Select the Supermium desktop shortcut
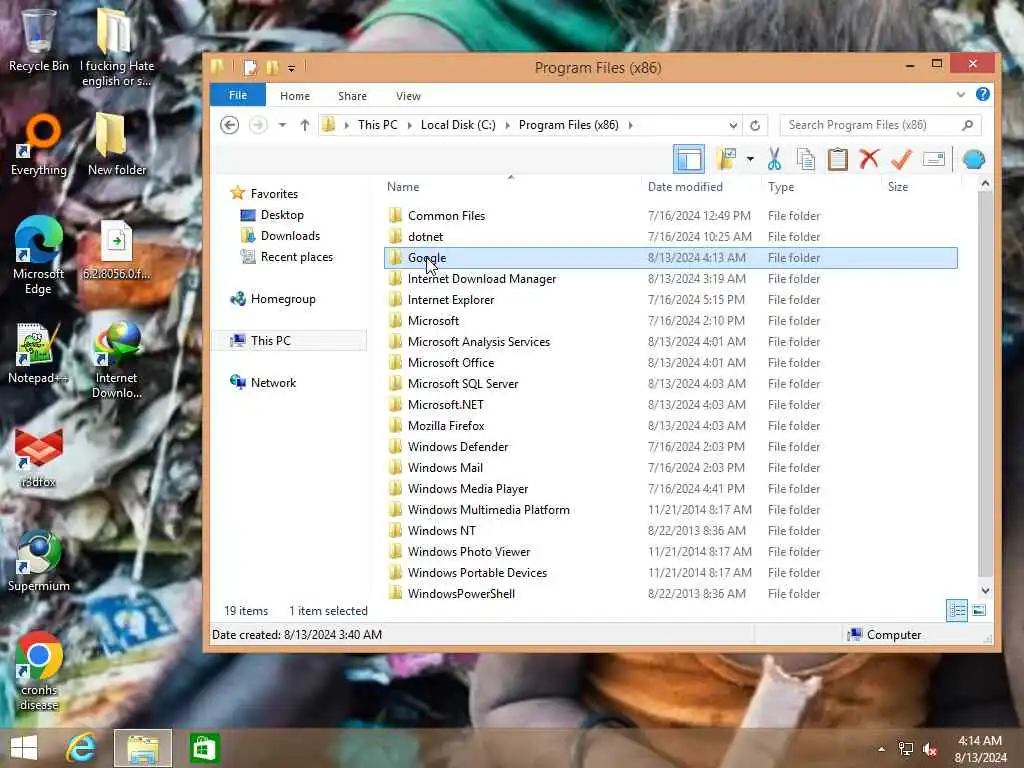The width and height of the screenshot is (1024, 768). (38, 562)
